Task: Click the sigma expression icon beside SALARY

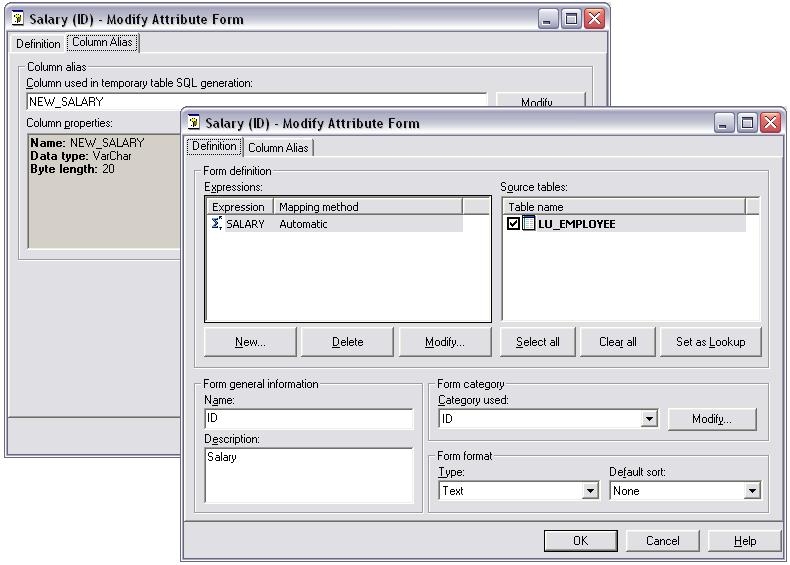Action: tap(217, 223)
